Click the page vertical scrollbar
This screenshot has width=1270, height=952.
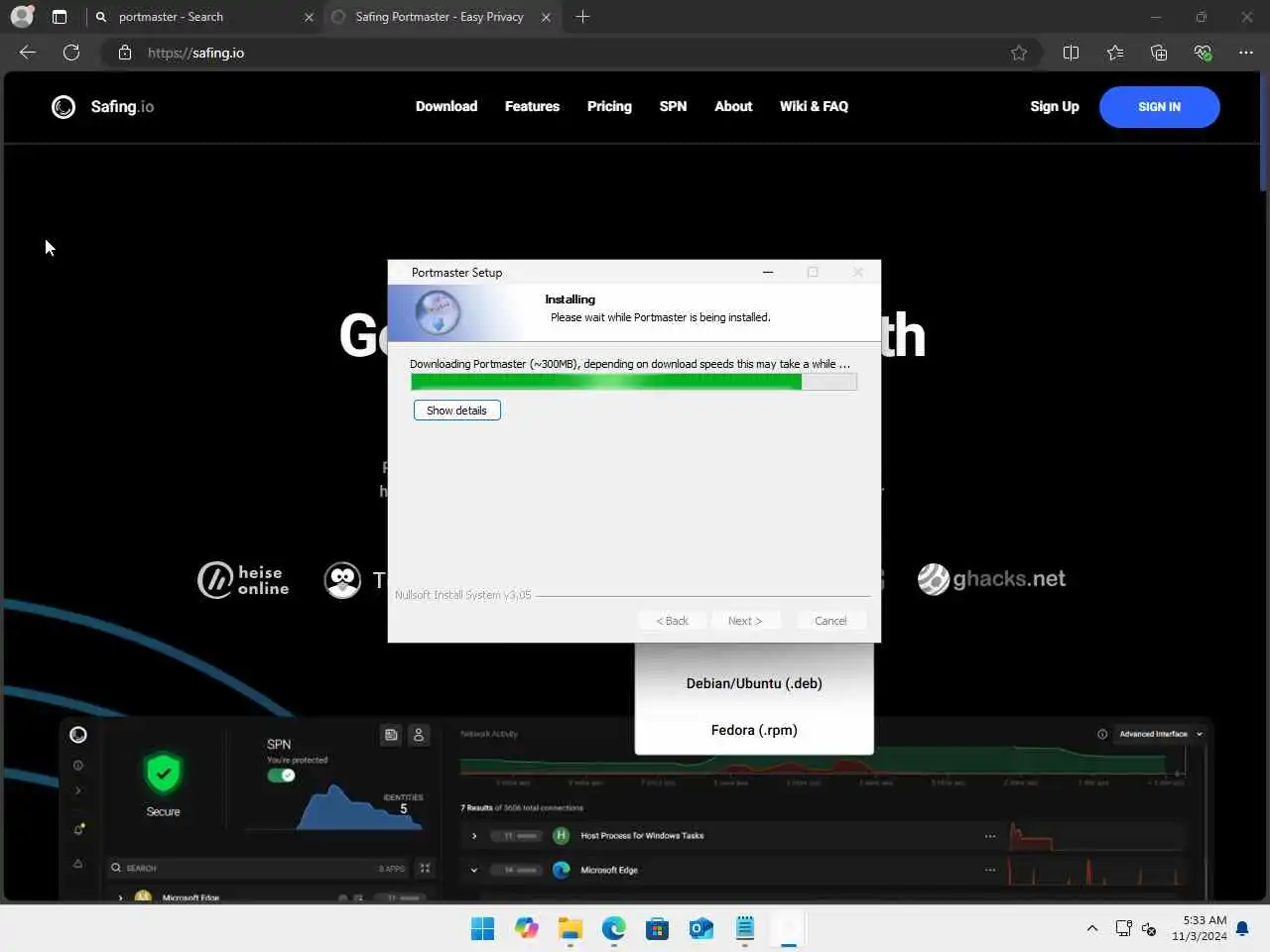coord(1263,132)
